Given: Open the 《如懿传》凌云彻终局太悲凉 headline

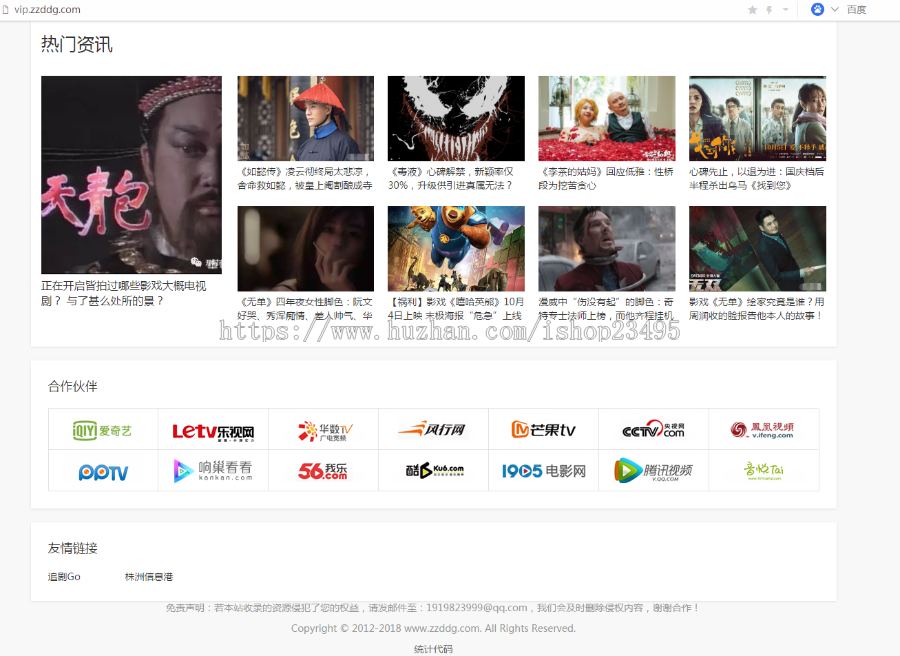Looking at the screenshot, I should (305, 178).
